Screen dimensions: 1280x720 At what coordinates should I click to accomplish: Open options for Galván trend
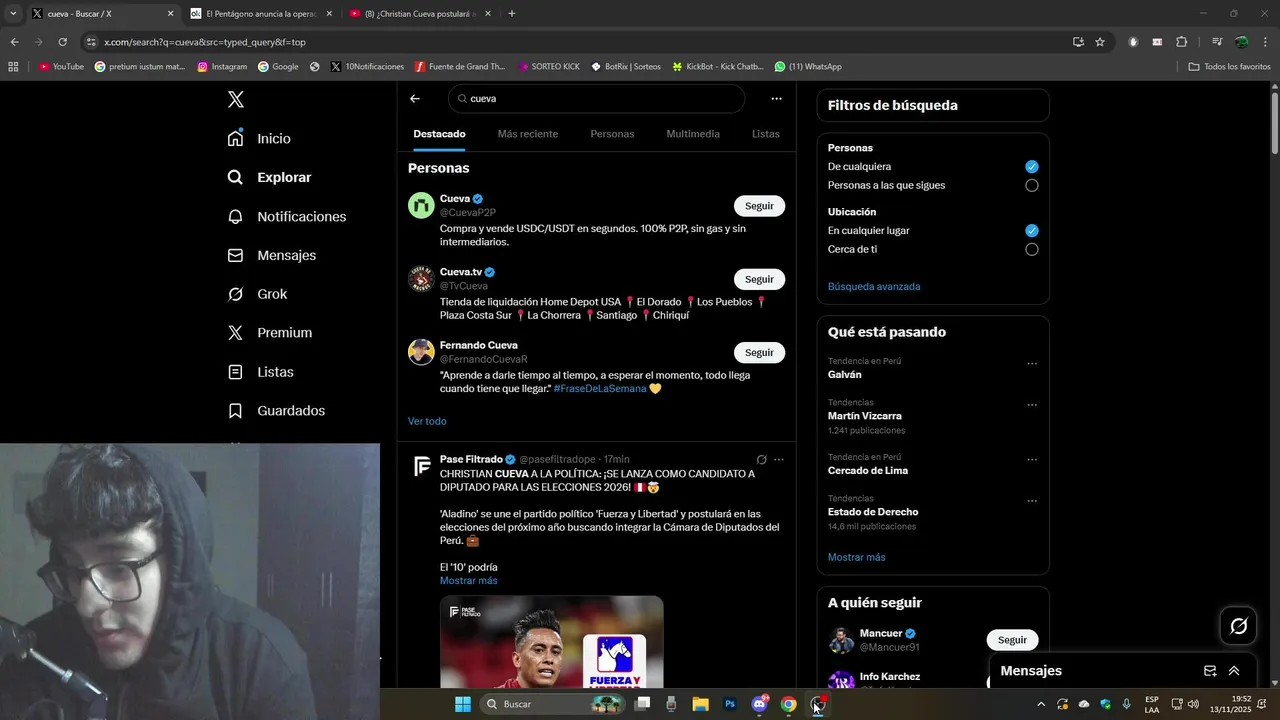click(1032, 364)
